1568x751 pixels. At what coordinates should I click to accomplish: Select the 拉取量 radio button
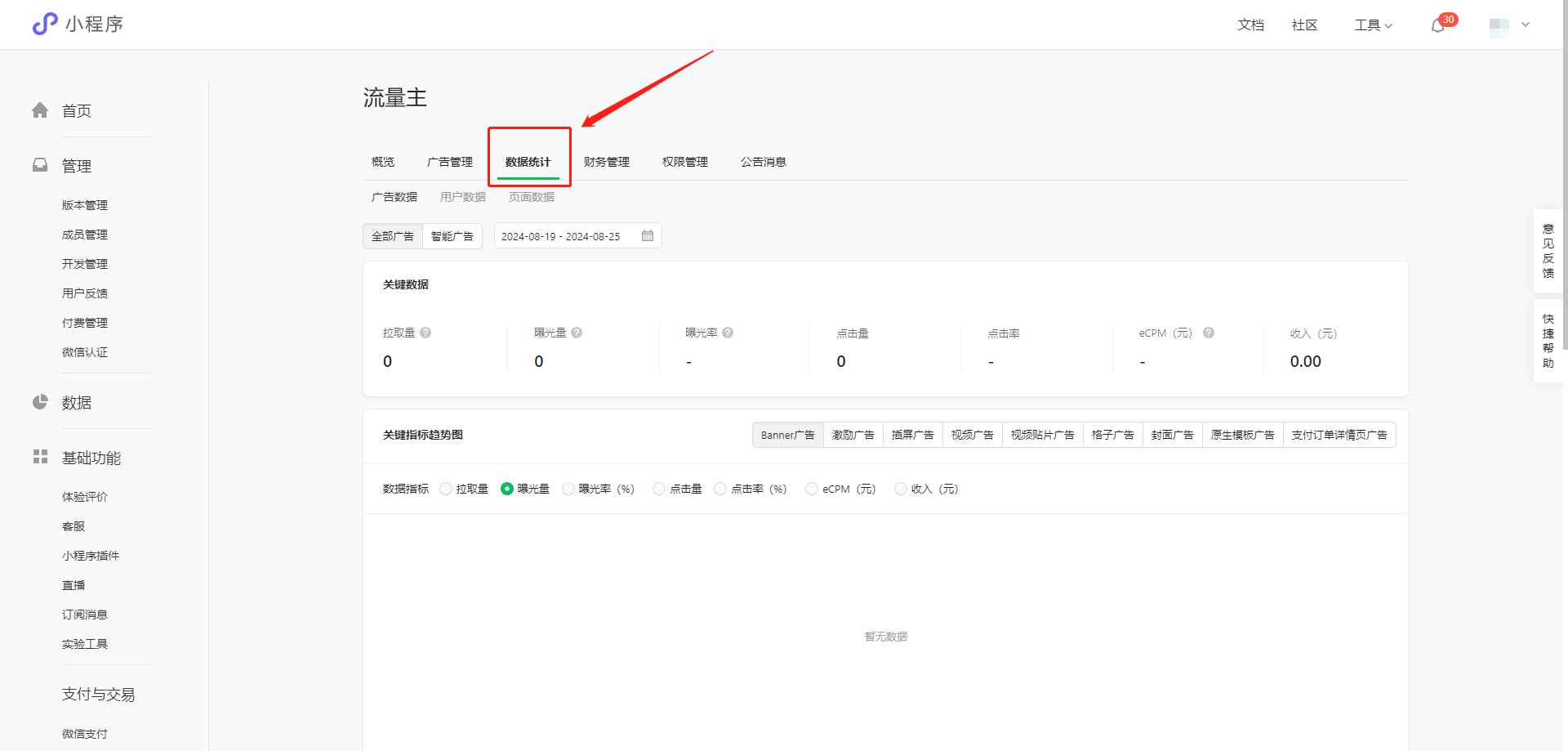446,489
